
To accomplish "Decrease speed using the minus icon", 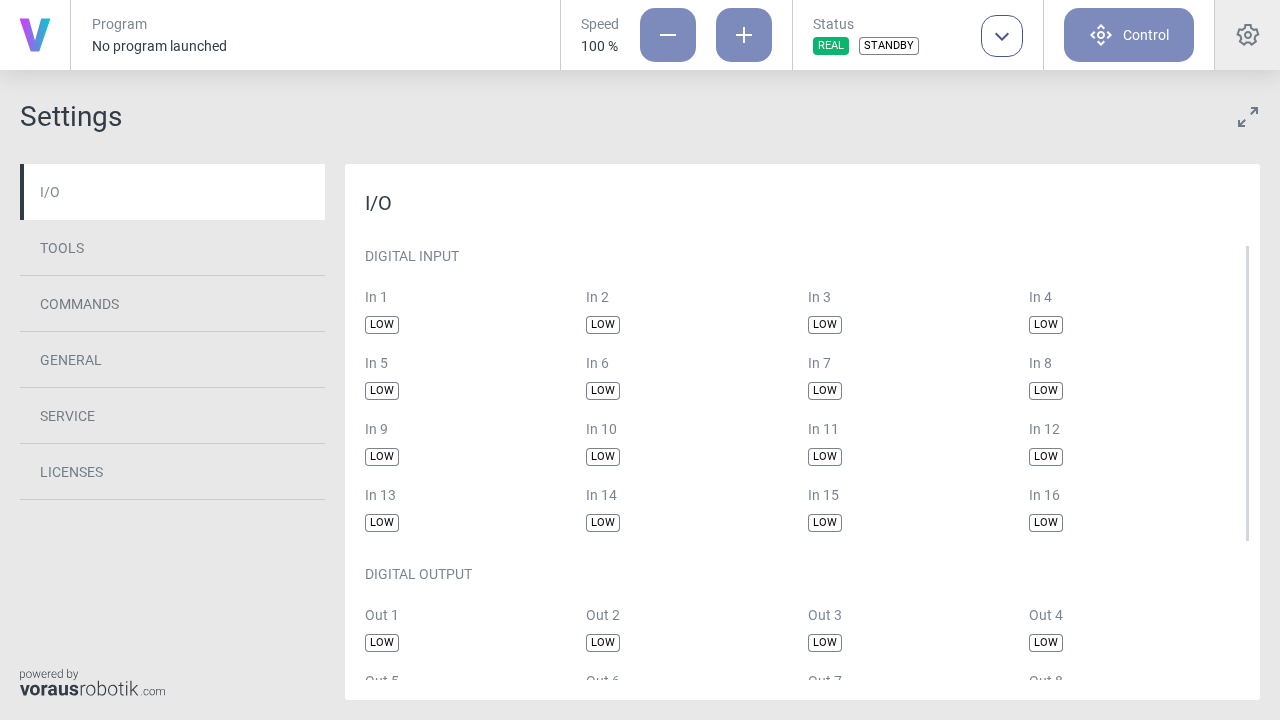I will click(667, 34).
